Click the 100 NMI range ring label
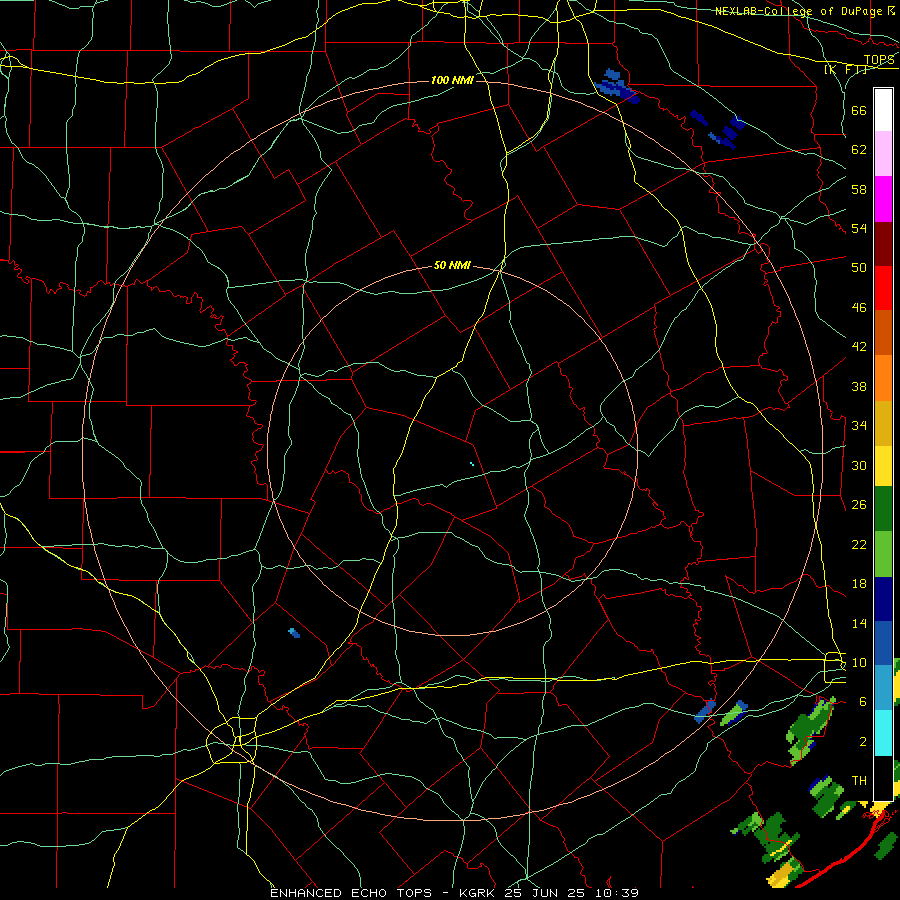This screenshot has width=900, height=900. [x=452, y=80]
